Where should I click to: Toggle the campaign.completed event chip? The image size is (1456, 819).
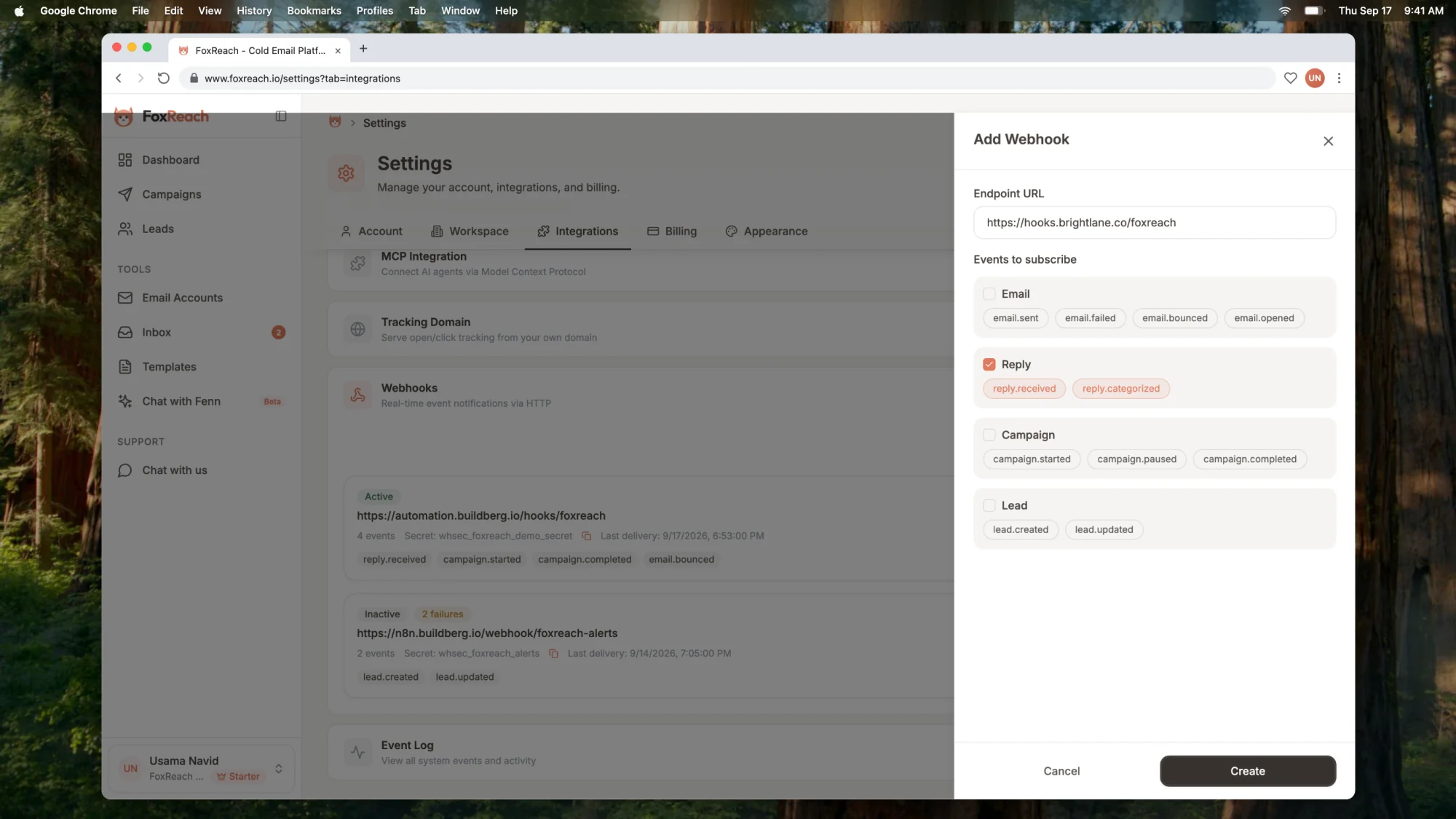coord(1249,459)
